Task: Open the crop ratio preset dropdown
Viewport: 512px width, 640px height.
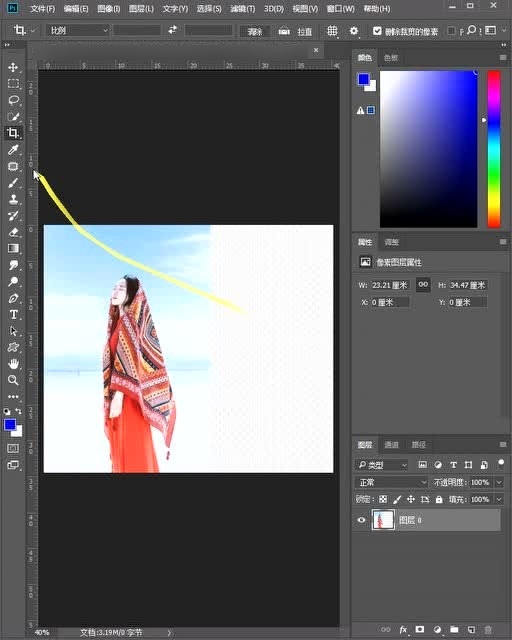Action: [x=78, y=31]
